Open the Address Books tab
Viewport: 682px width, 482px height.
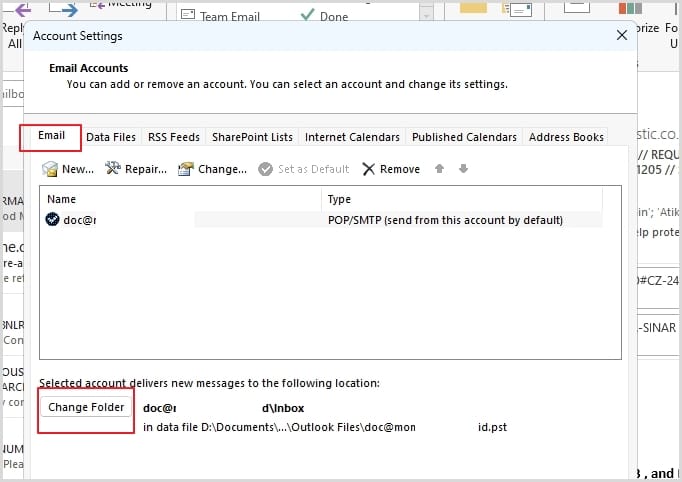[566, 137]
